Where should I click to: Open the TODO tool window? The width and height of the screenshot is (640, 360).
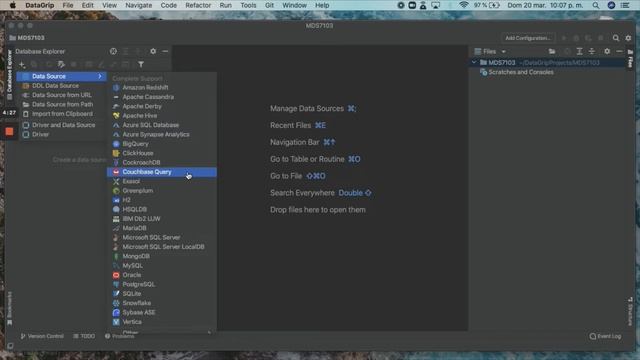click(84, 336)
